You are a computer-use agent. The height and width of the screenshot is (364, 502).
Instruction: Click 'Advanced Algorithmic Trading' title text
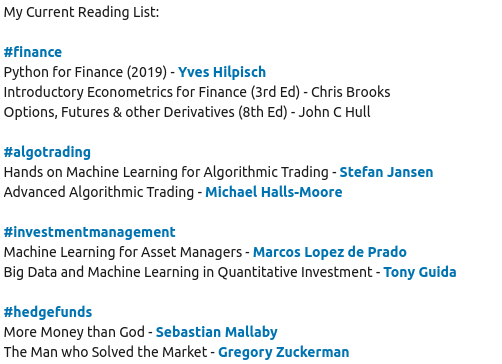click(x=99, y=192)
